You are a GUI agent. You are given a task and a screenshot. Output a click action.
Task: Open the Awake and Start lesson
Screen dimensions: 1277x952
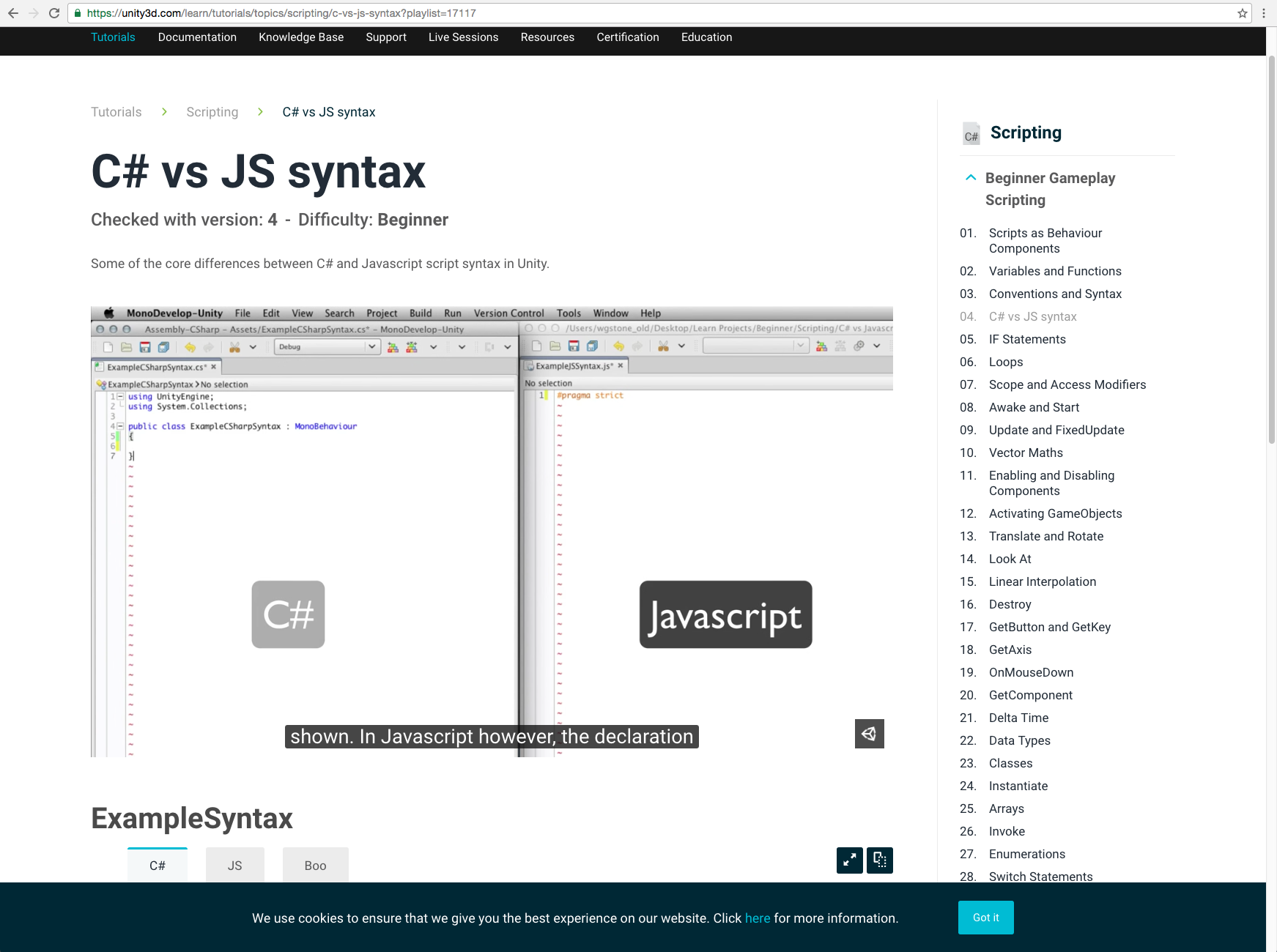[x=1034, y=407]
